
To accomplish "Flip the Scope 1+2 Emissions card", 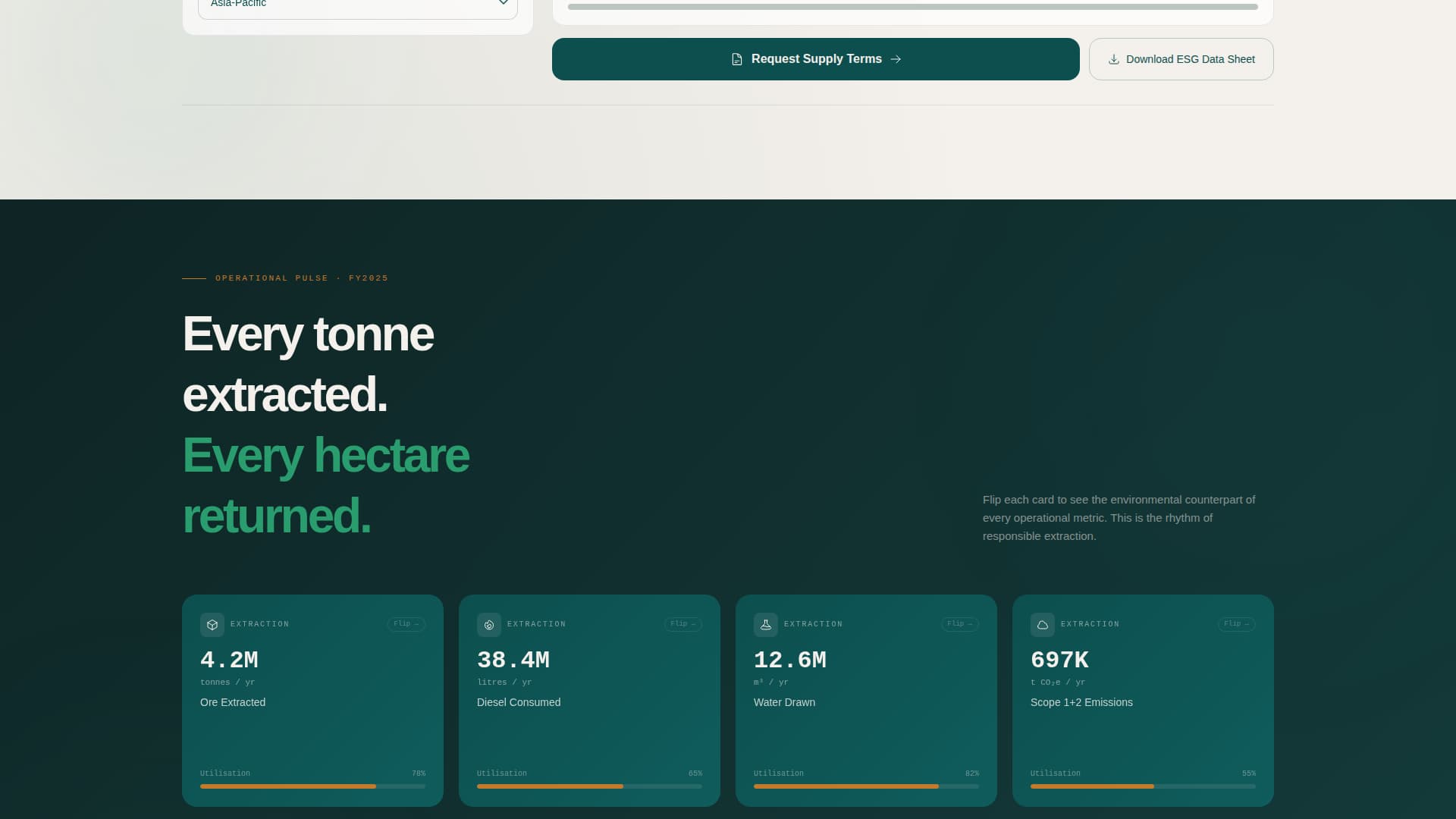I will tap(1237, 624).
